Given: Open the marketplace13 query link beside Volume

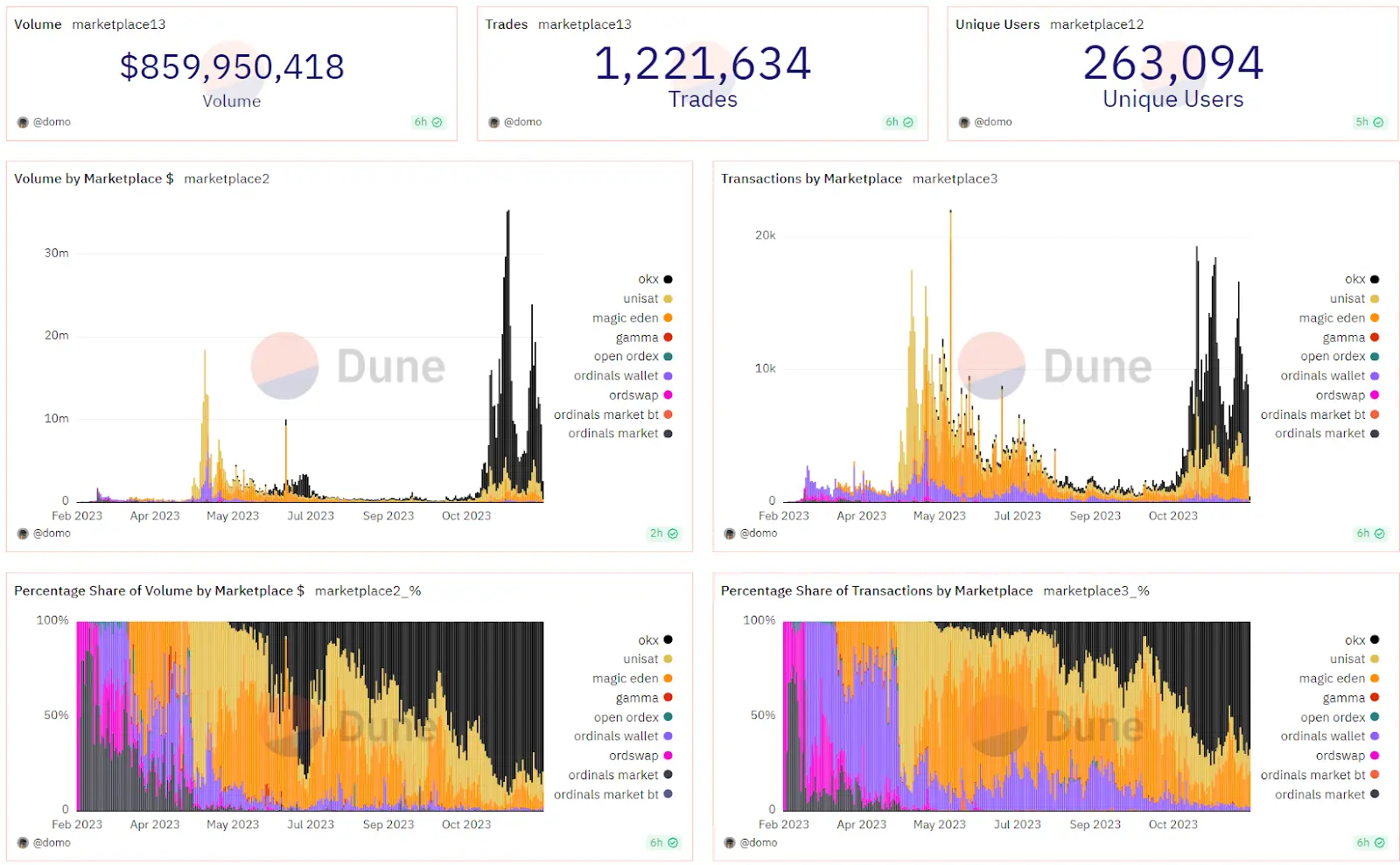Looking at the screenshot, I should coord(119,24).
